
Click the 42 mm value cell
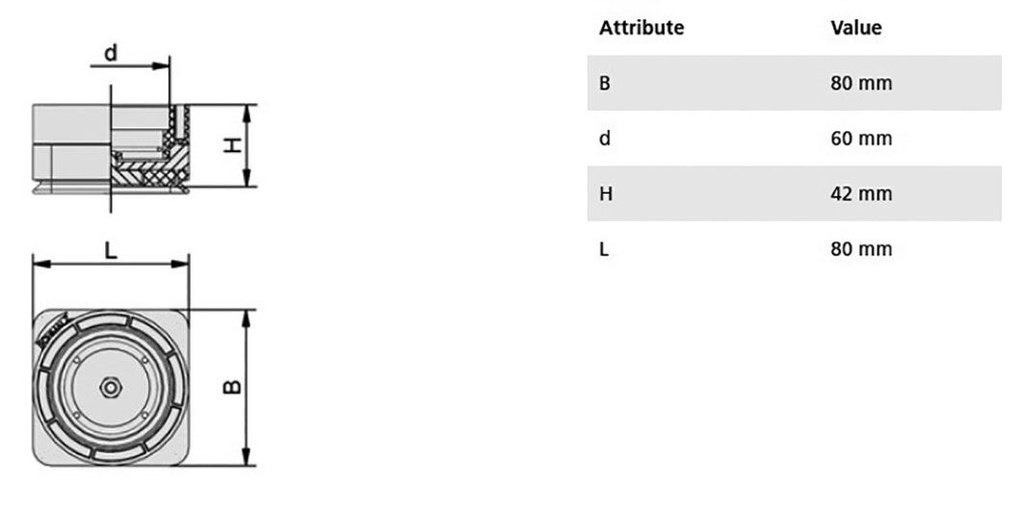[x=860, y=193]
